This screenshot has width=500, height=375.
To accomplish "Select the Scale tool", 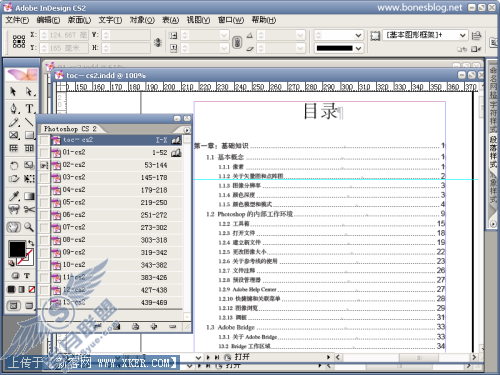I will click(29, 165).
